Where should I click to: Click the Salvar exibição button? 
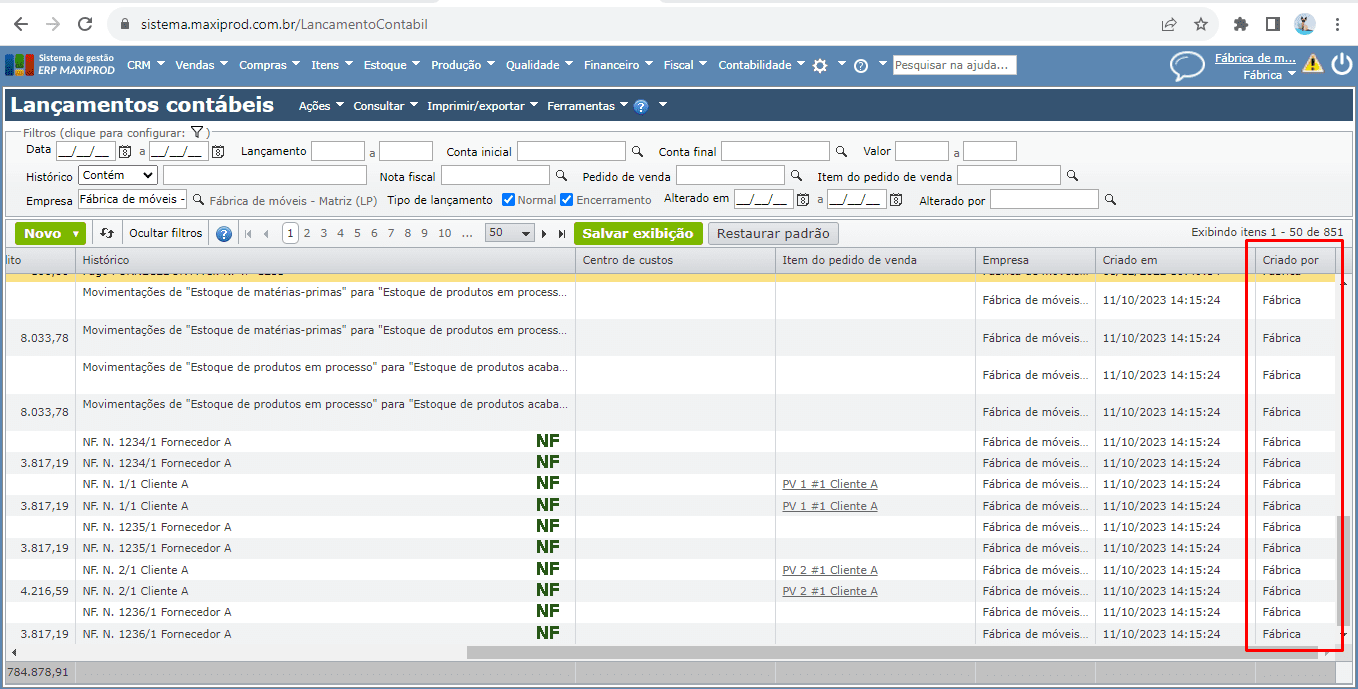(x=637, y=233)
